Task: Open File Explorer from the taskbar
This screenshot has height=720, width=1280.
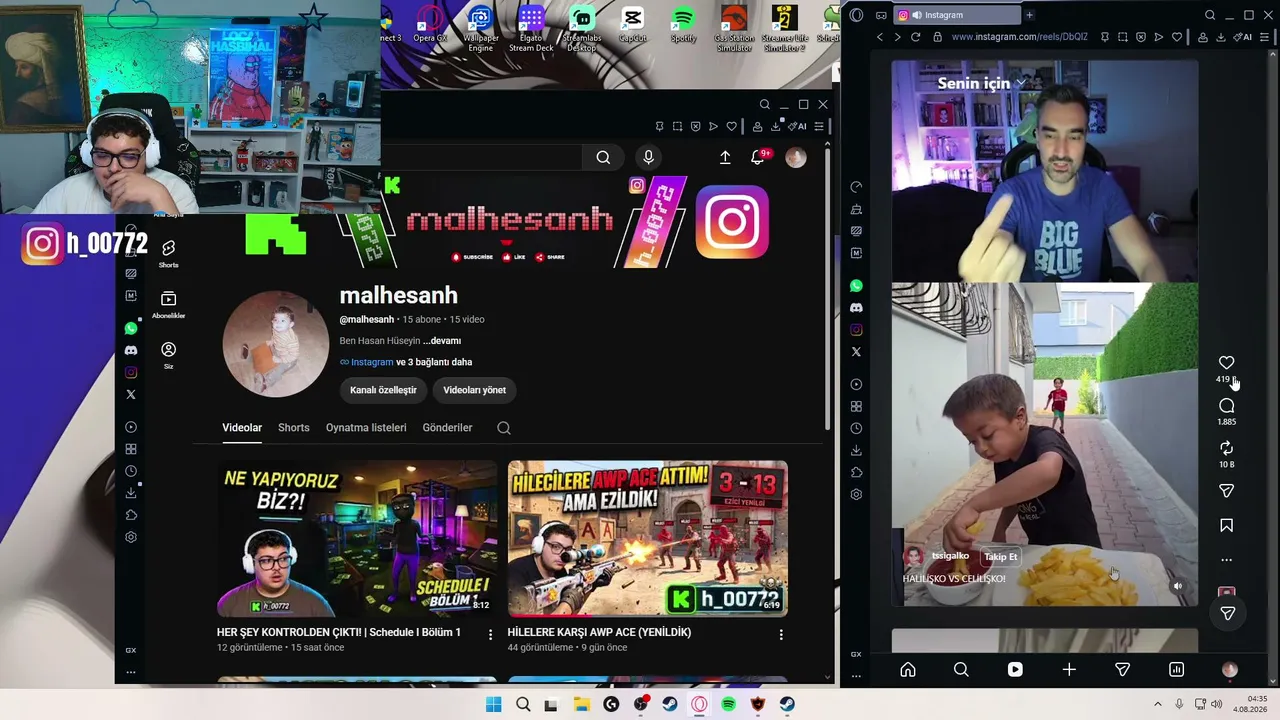Action: point(581,704)
